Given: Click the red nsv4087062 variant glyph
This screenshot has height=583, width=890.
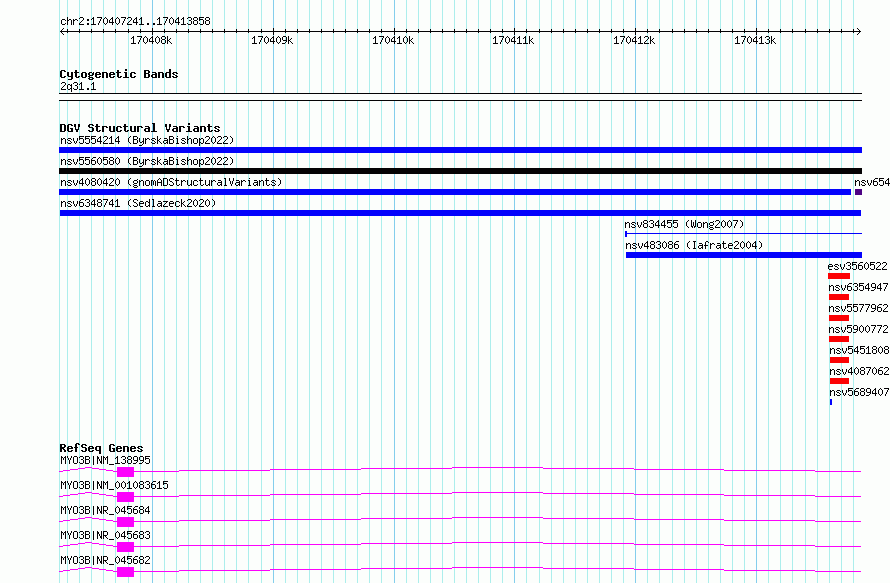Looking at the screenshot, I should 839,381.
